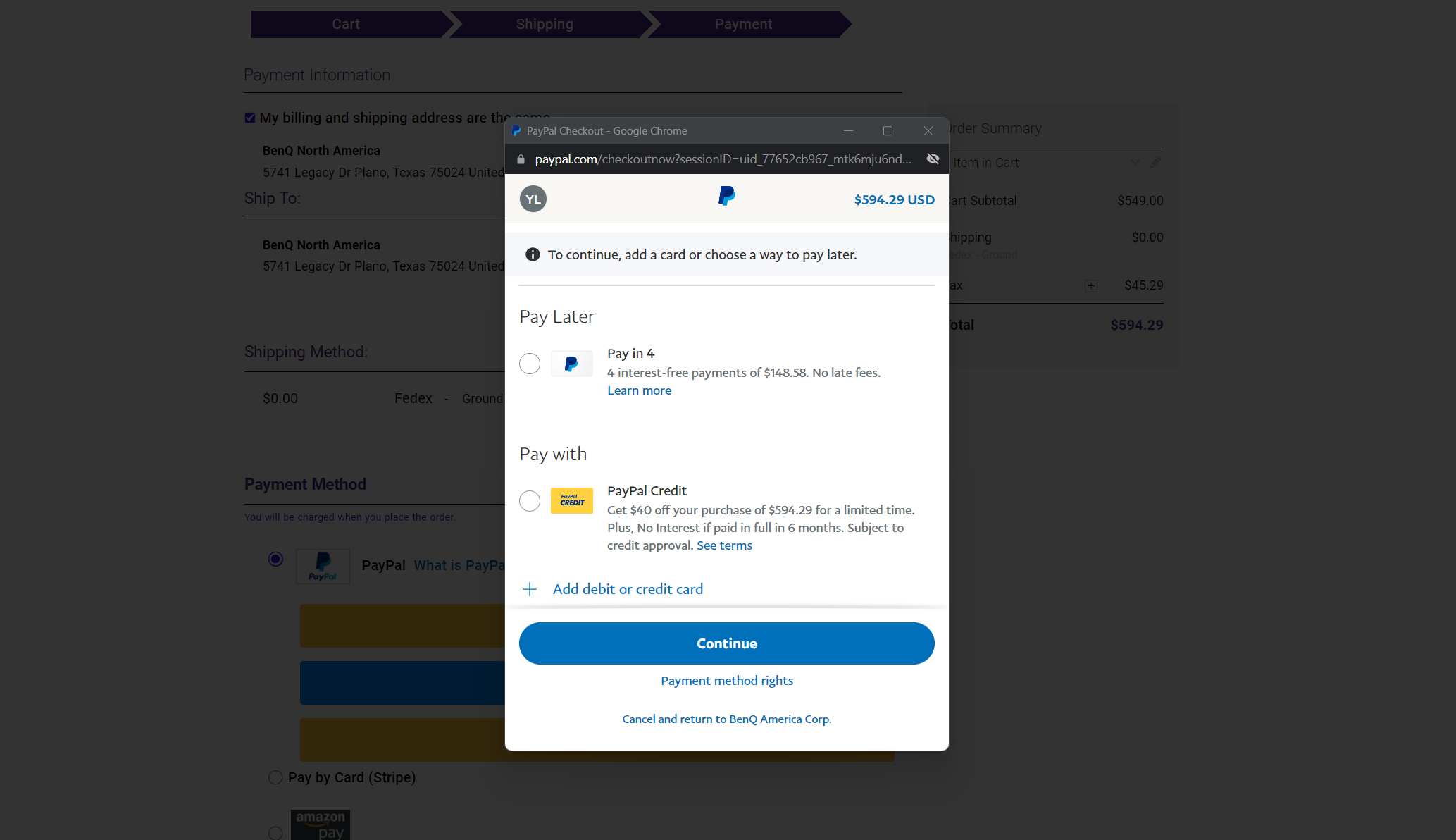Screen dimensions: 1456x840
Task: Click the blue Continue button
Action: click(726, 643)
